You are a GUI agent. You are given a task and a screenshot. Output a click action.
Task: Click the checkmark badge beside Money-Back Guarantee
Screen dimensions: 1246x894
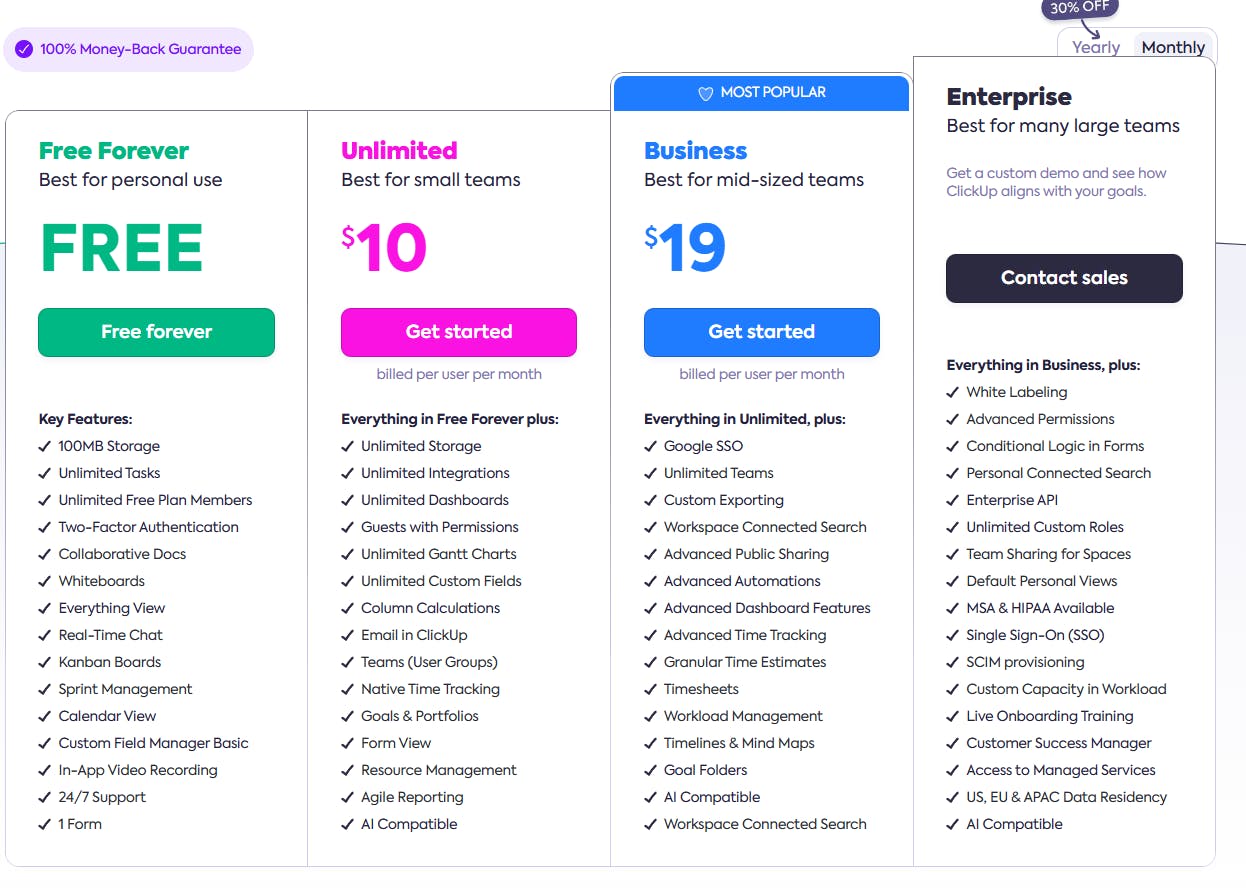pos(23,48)
